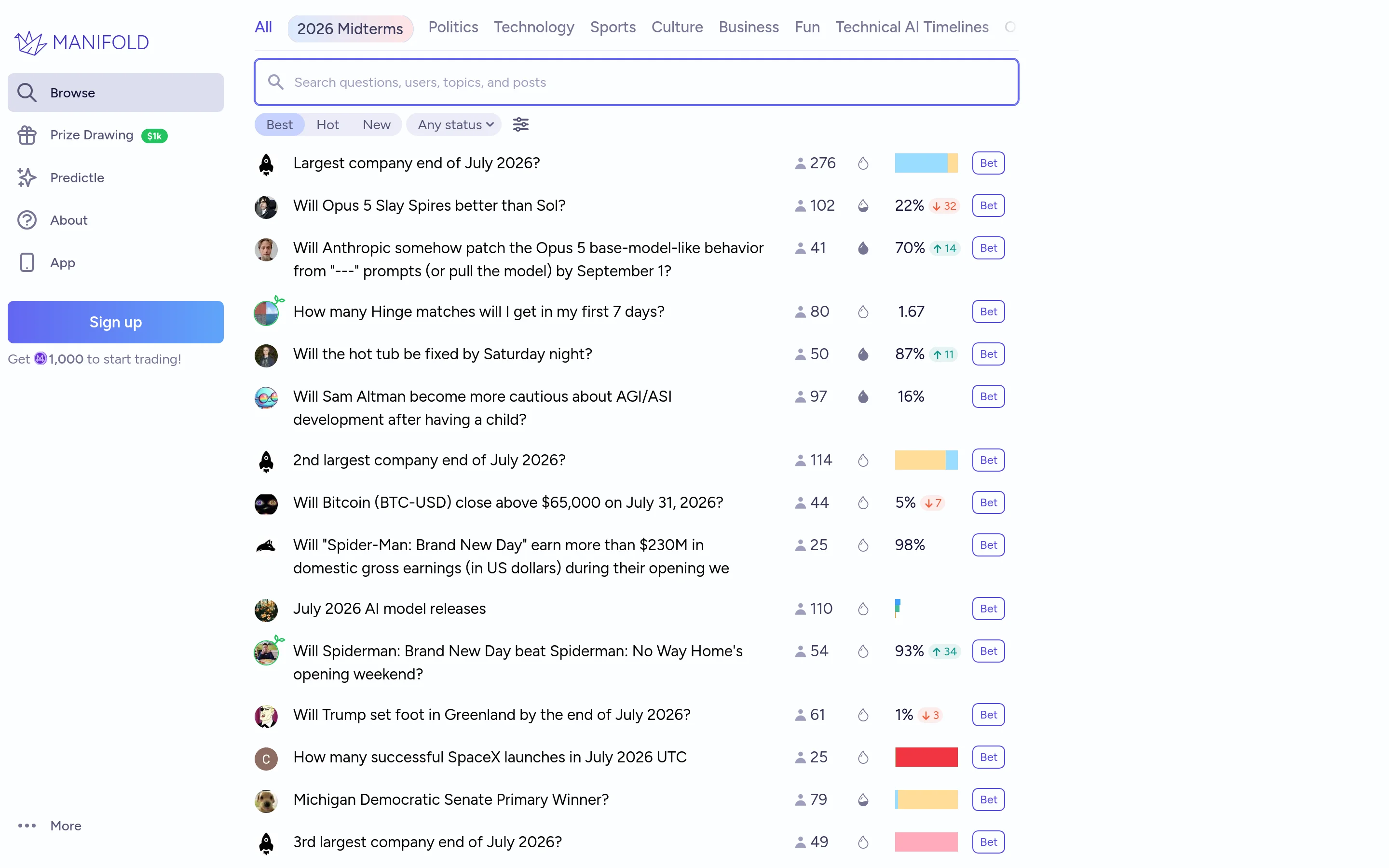
Task: Open the Manifold logo home link
Action: coord(82,42)
